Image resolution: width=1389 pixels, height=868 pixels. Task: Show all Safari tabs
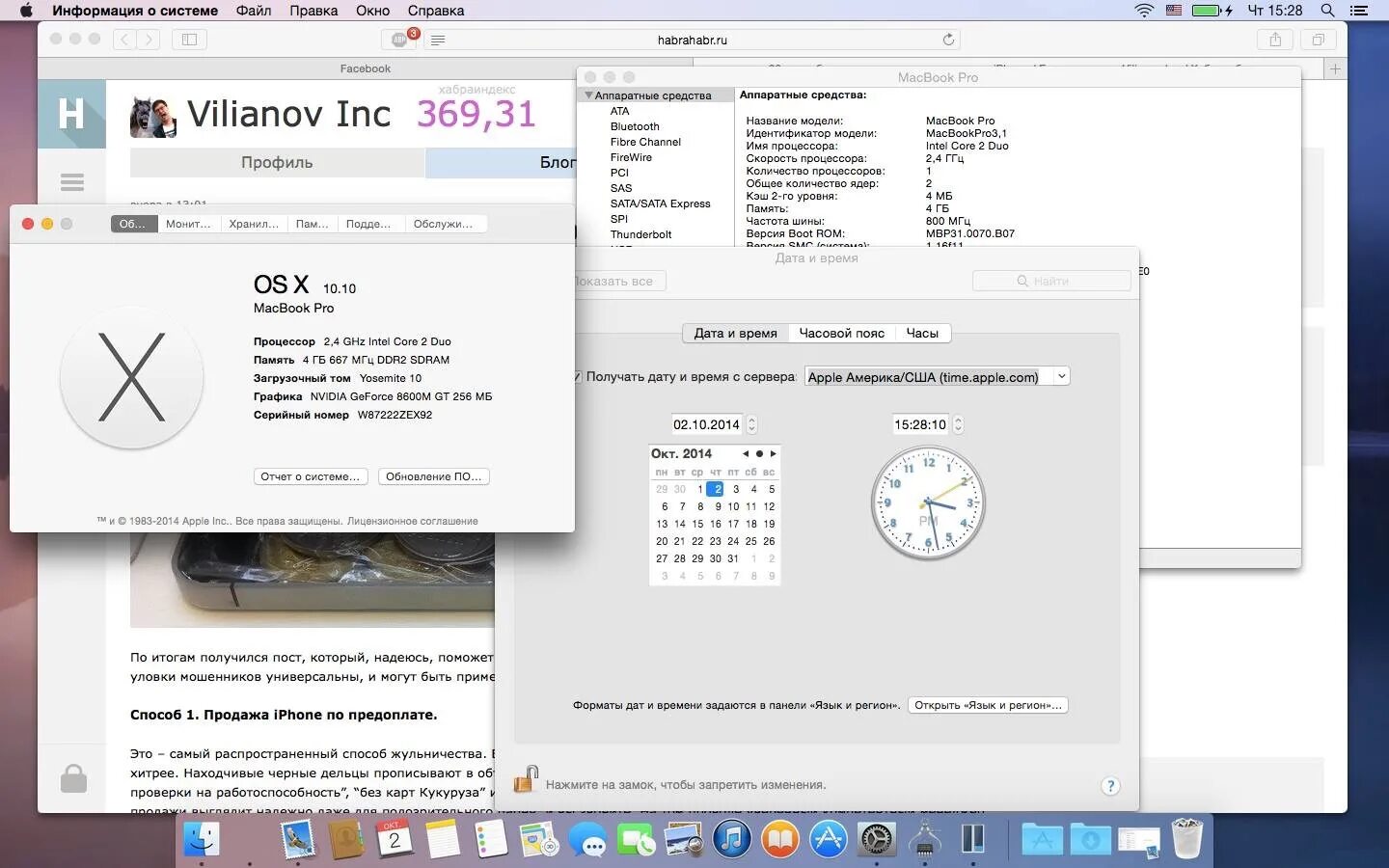[x=1318, y=40]
